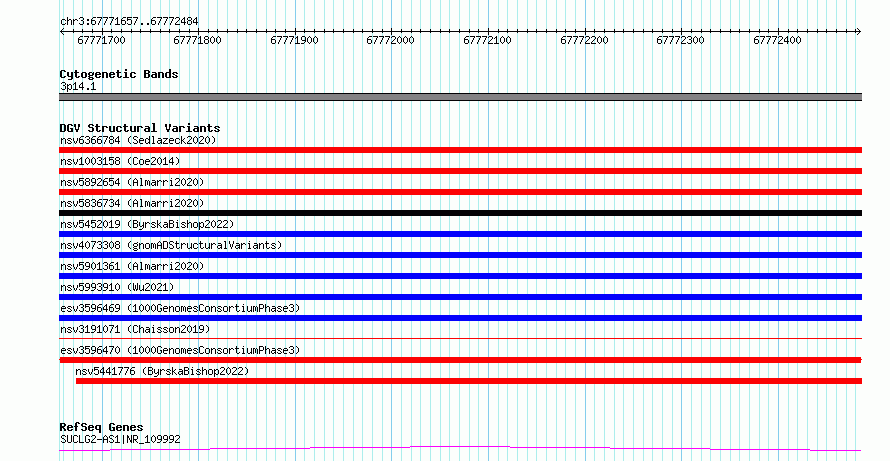The height and width of the screenshot is (461, 890).
Task: Open gene SUCLG2-AS1|NR_109992 label
Action: pos(120,439)
